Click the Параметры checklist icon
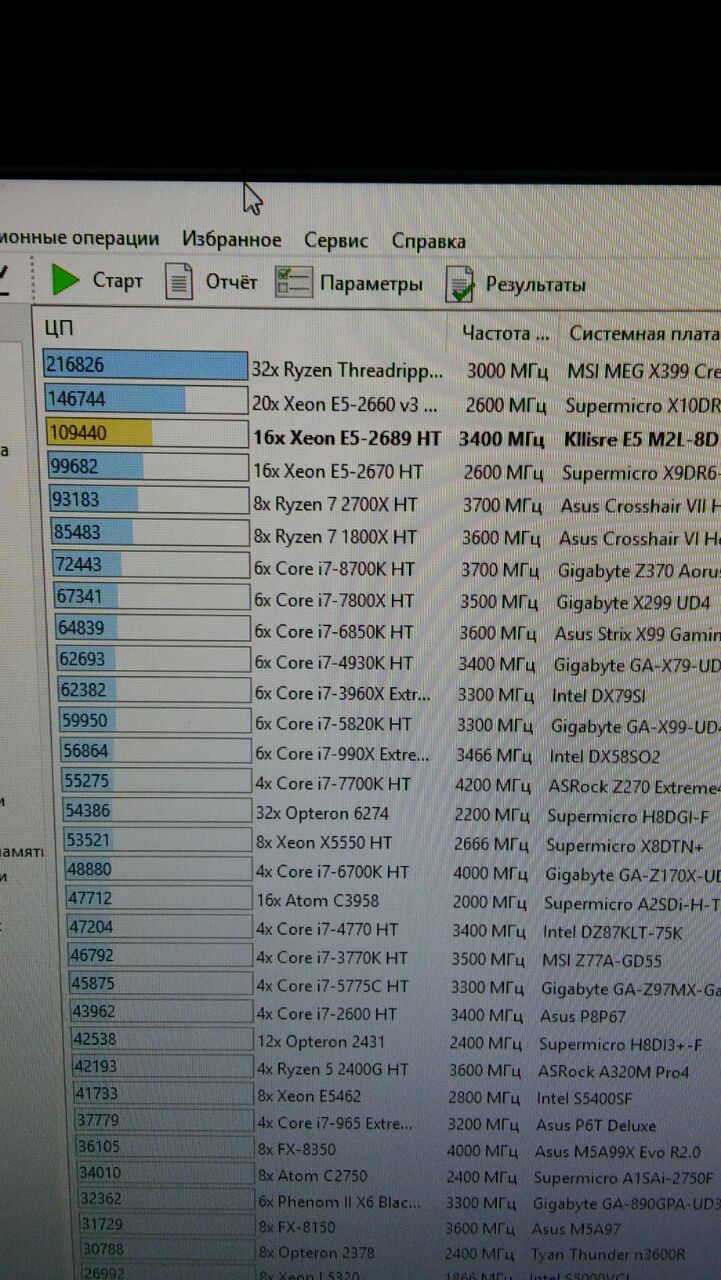 [x=293, y=282]
